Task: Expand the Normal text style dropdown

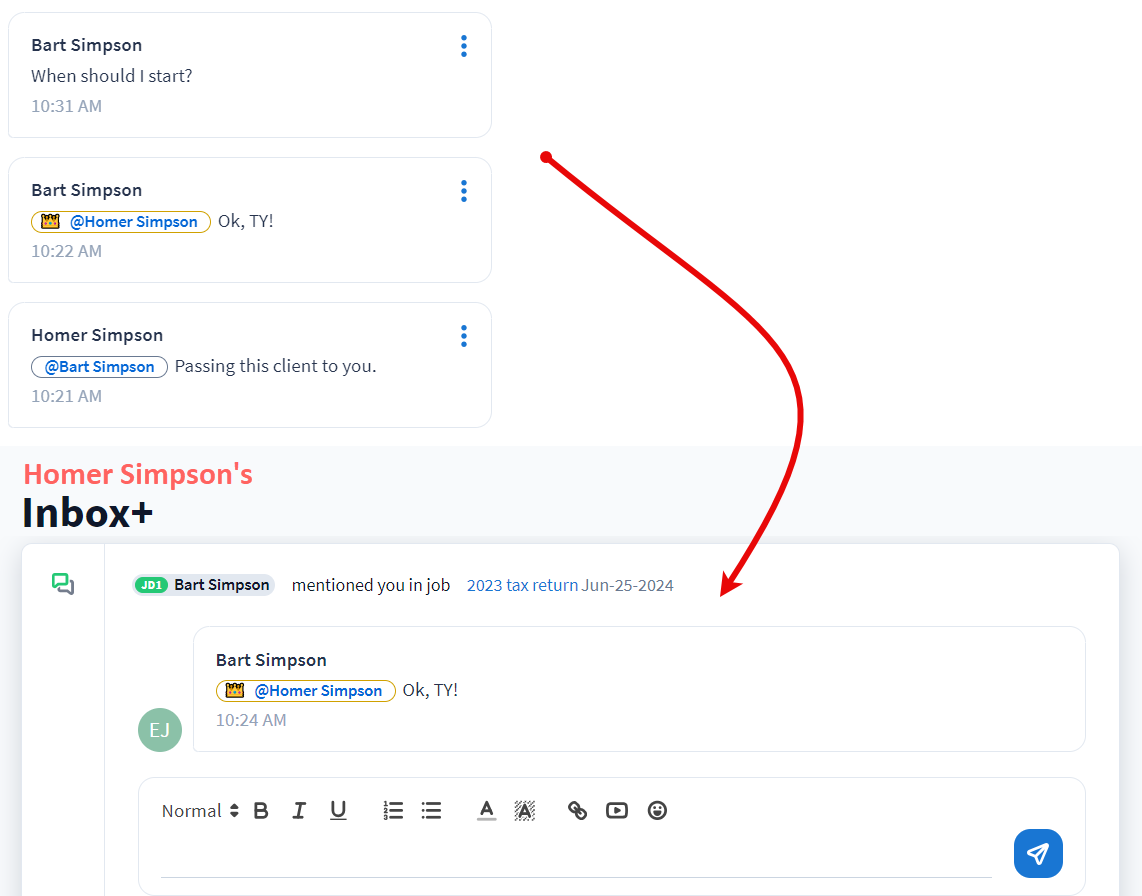Action: 200,811
